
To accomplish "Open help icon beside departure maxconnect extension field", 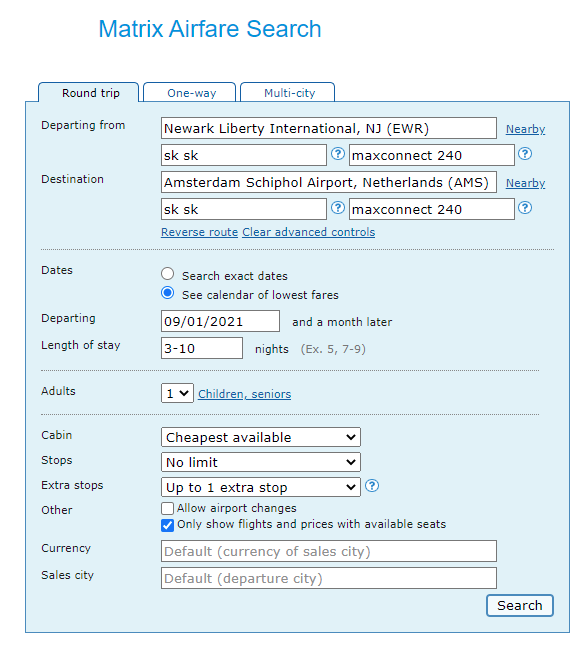I will 525,154.
